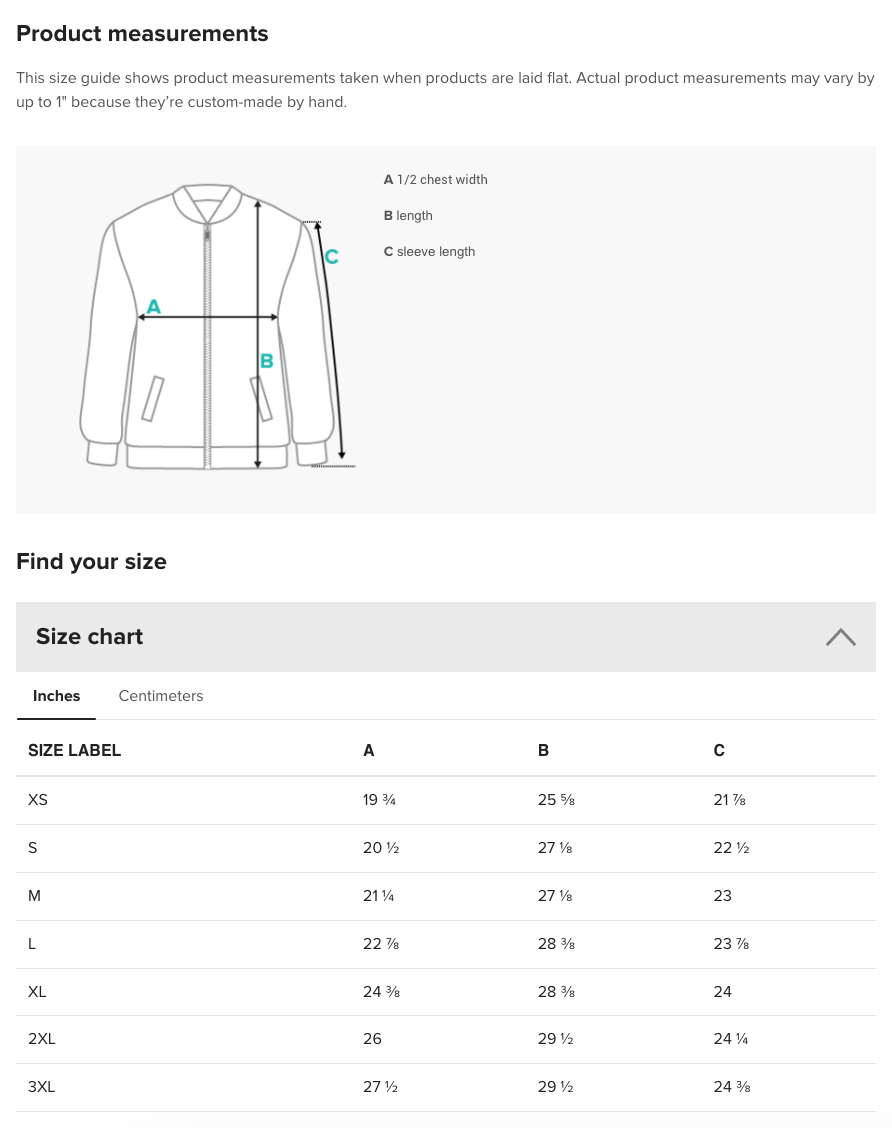Click the B length arrow on diagram
892x1128 pixels.
click(x=267, y=361)
